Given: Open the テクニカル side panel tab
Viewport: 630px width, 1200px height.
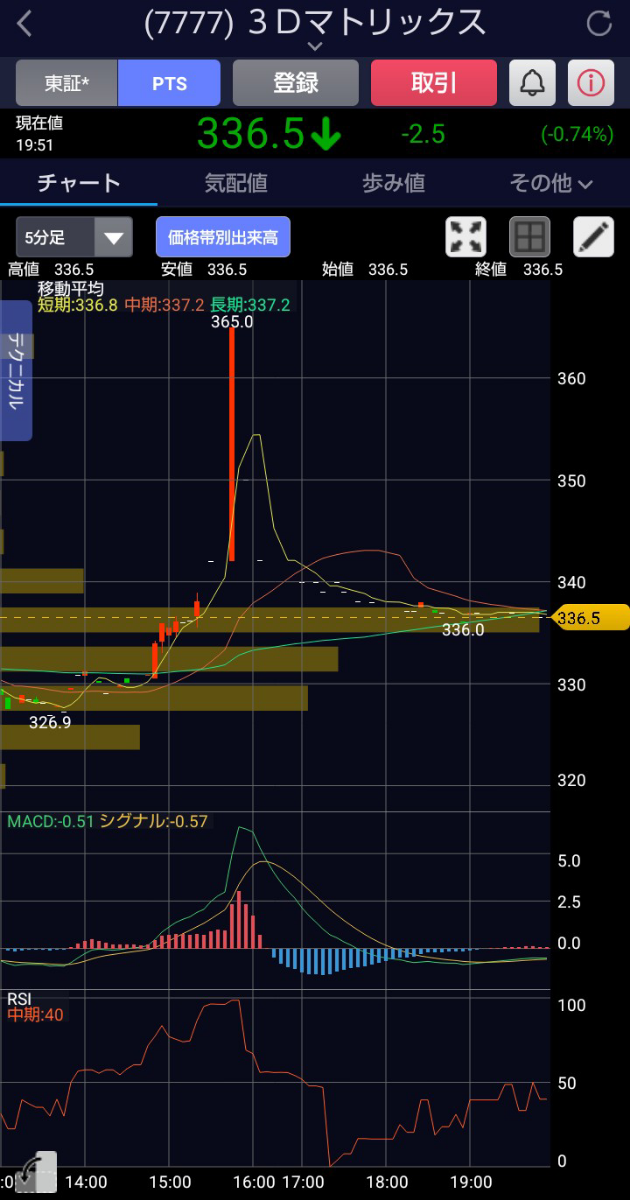Looking at the screenshot, I should click(x=17, y=372).
